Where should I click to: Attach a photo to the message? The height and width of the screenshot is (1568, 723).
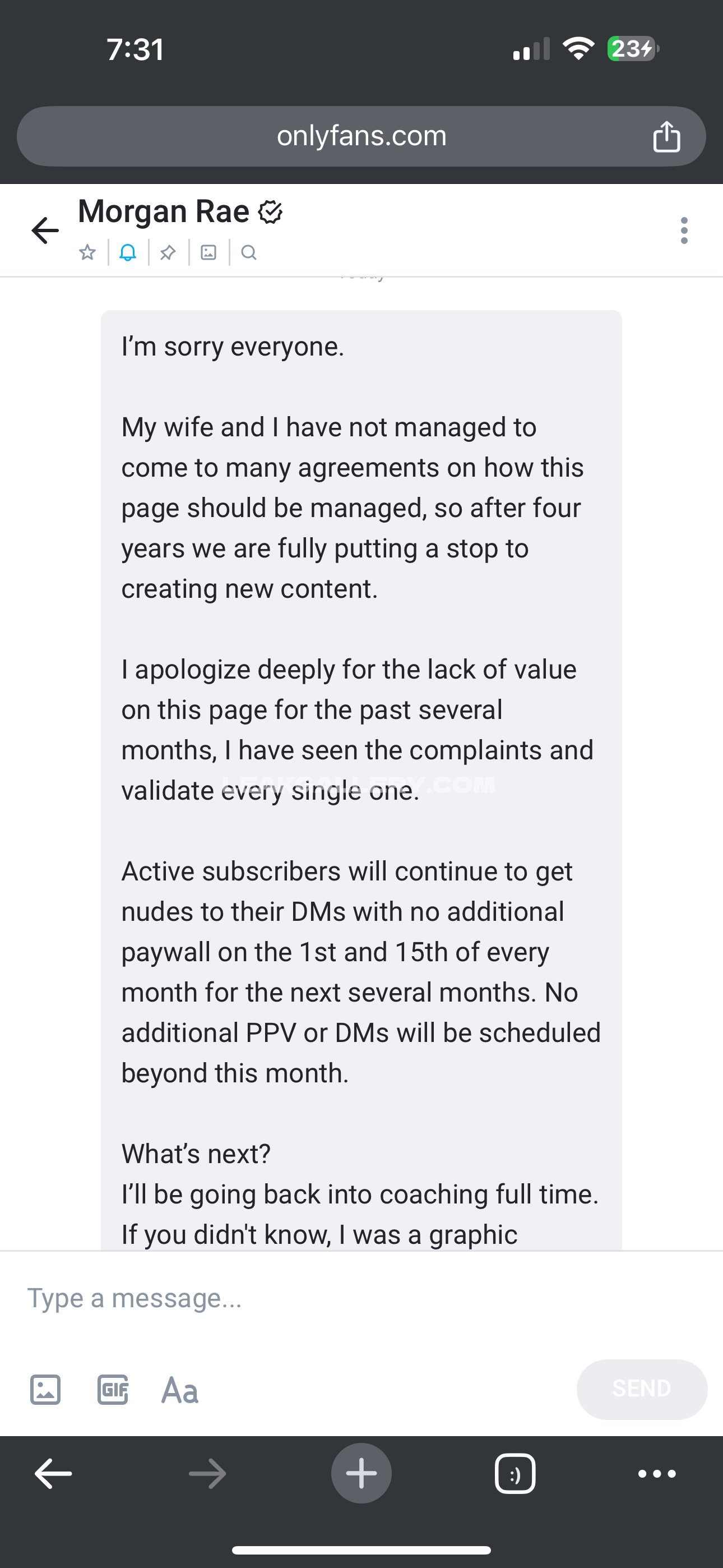pos(45,1390)
